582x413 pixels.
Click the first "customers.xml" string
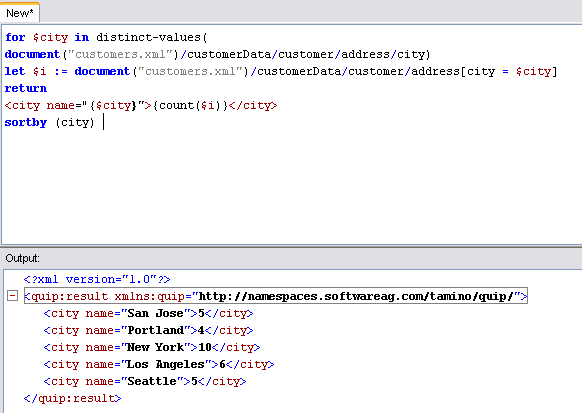(120, 54)
